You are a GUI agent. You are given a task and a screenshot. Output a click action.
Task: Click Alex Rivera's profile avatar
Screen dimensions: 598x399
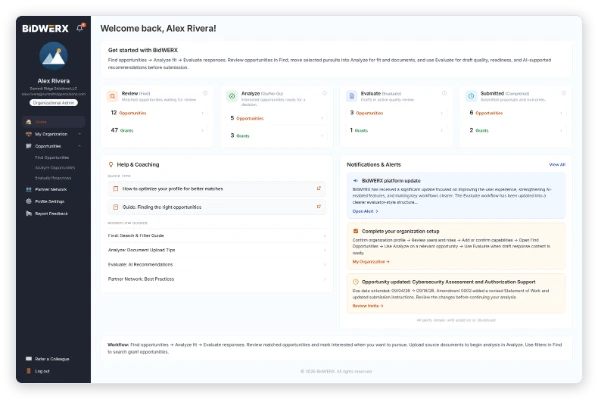click(53, 56)
